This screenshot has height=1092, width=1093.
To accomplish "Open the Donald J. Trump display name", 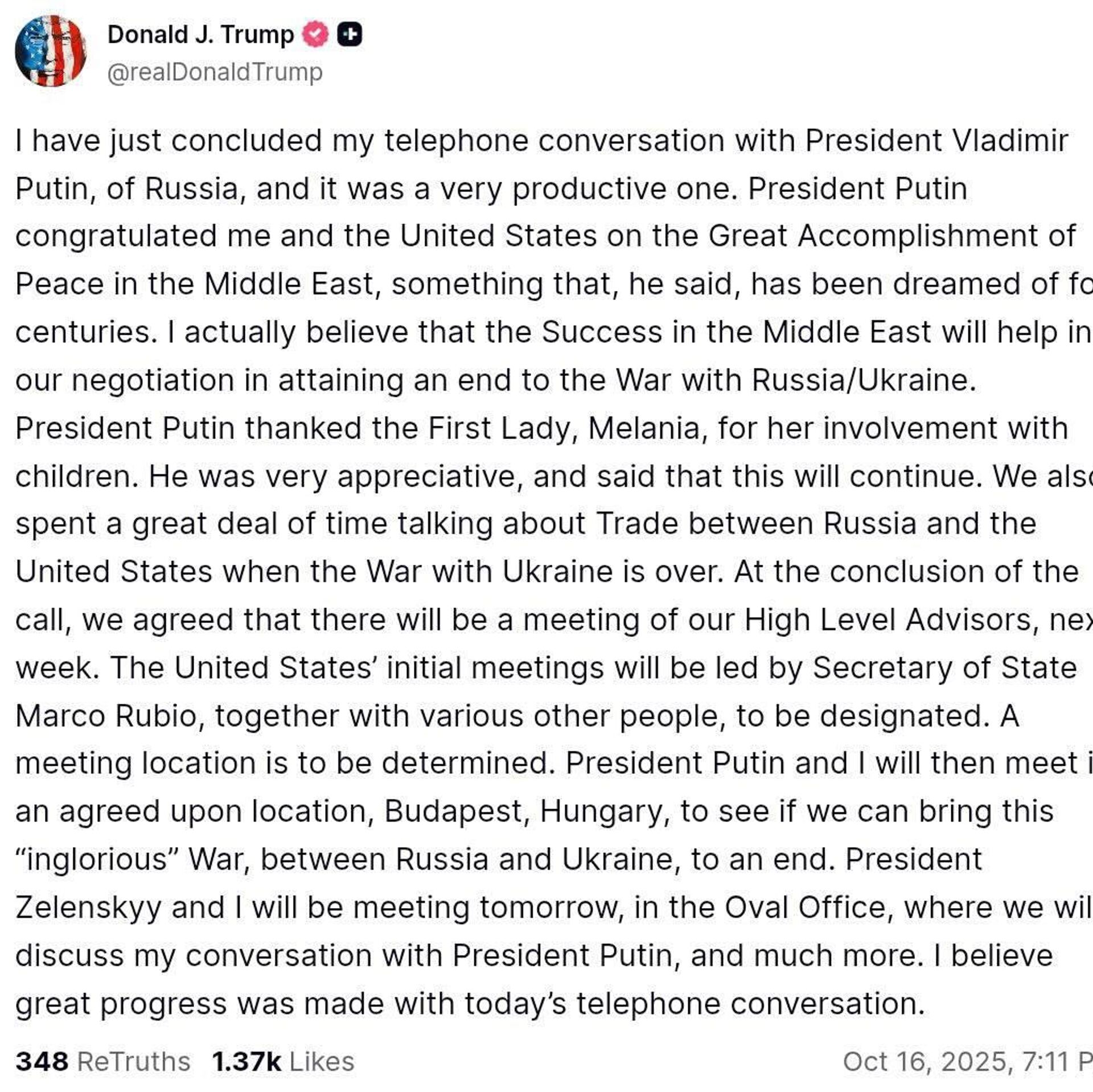I will (x=200, y=35).
